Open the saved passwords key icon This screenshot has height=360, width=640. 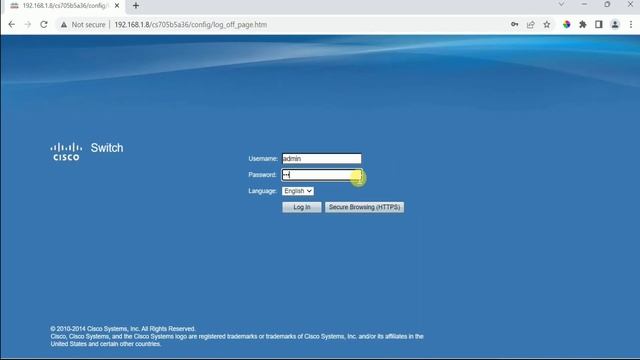pos(514,24)
